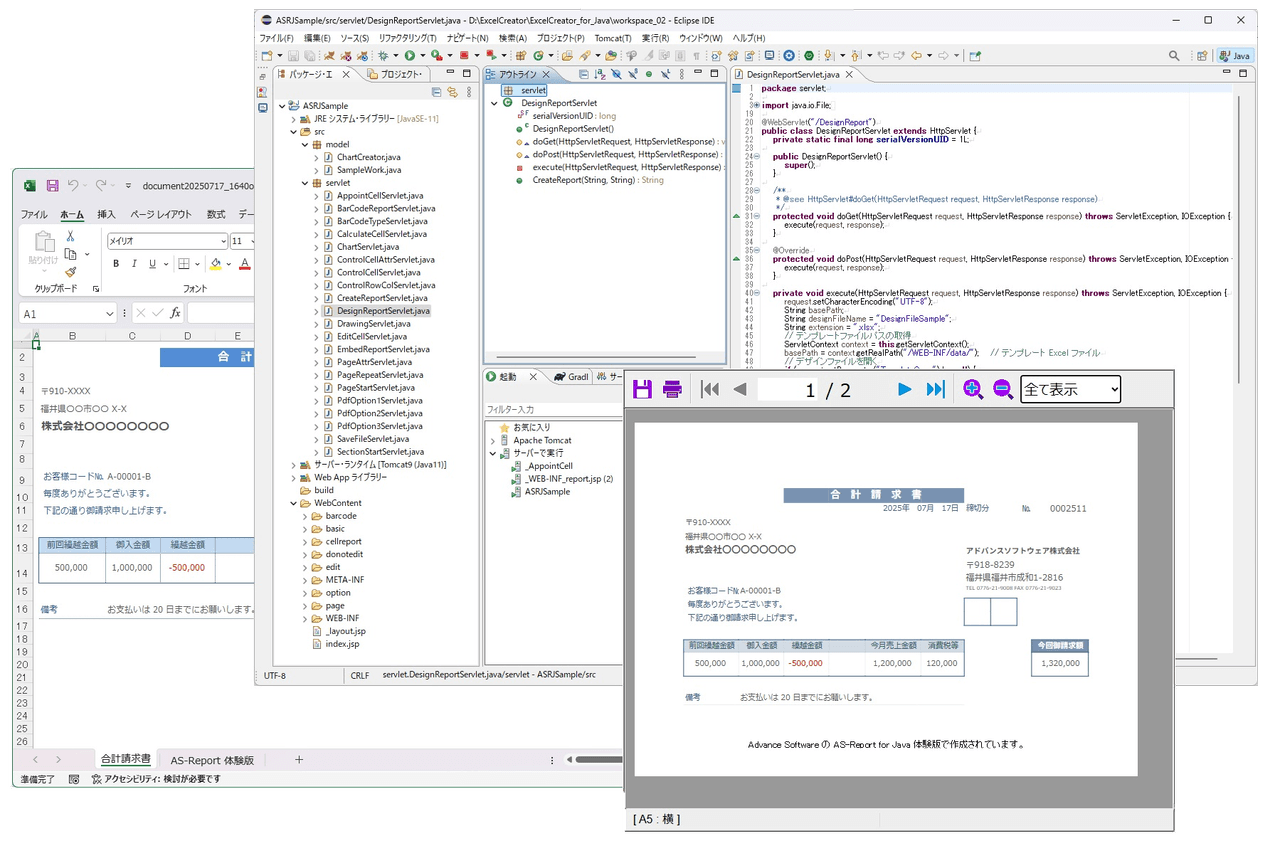The image size is (1280, 841).
Task: Select the execute method in the Outline
Action: pos(626,168)
